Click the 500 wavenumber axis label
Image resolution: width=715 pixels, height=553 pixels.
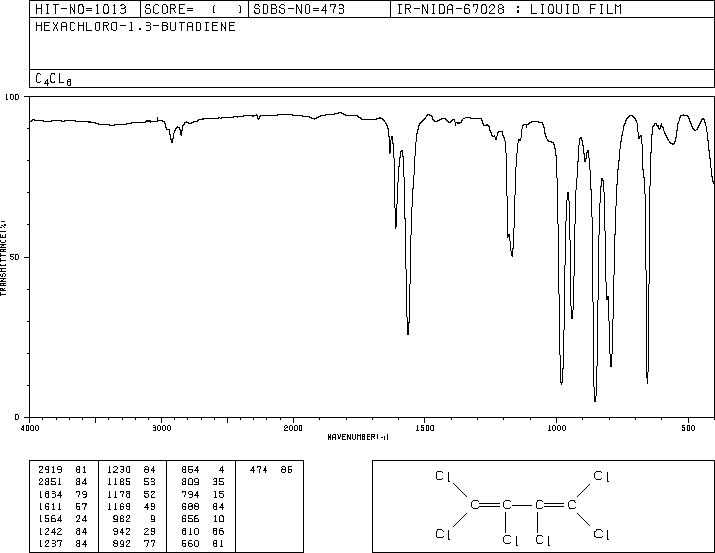click(x=688, y=428)
